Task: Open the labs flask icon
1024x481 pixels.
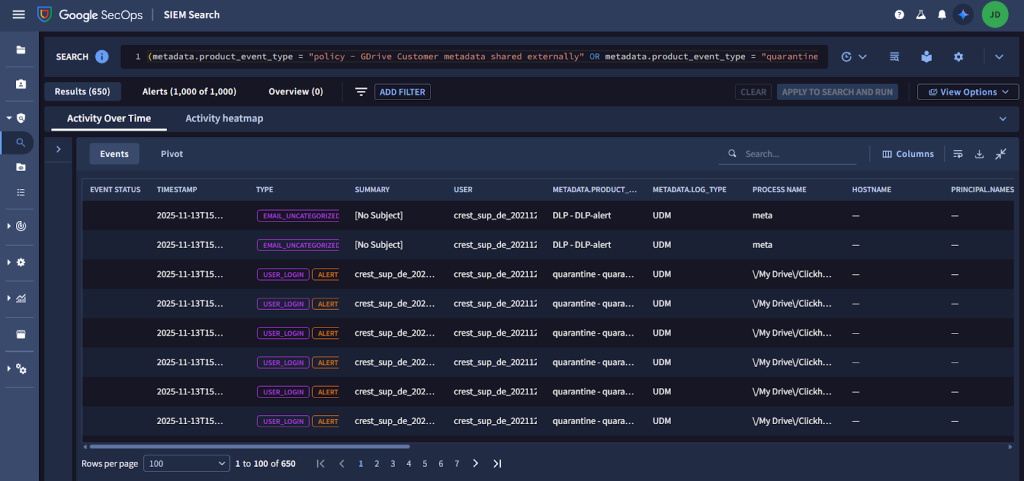Action: pos(921,14)
